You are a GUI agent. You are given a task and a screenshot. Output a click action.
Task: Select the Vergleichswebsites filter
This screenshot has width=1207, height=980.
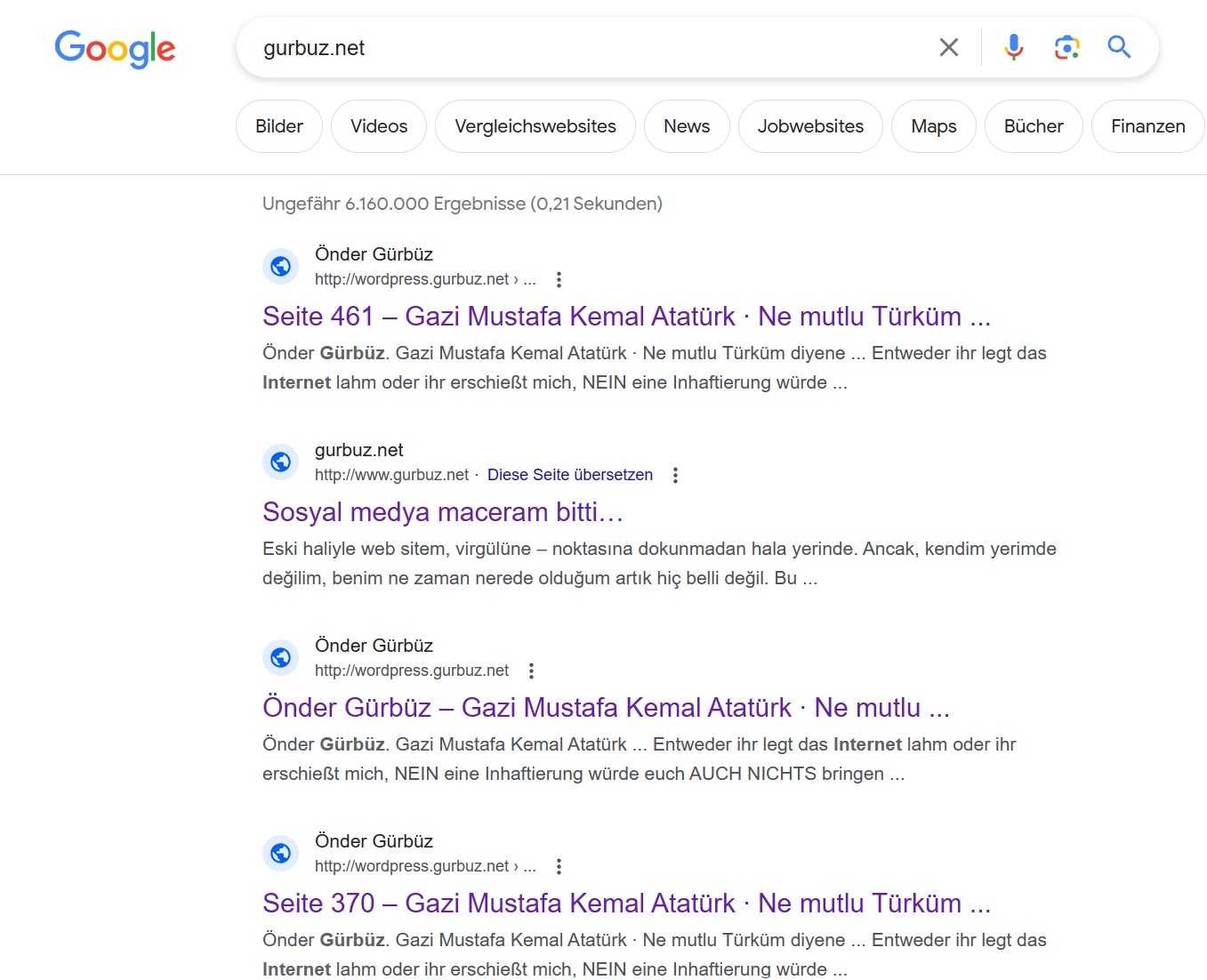(535, 126)
